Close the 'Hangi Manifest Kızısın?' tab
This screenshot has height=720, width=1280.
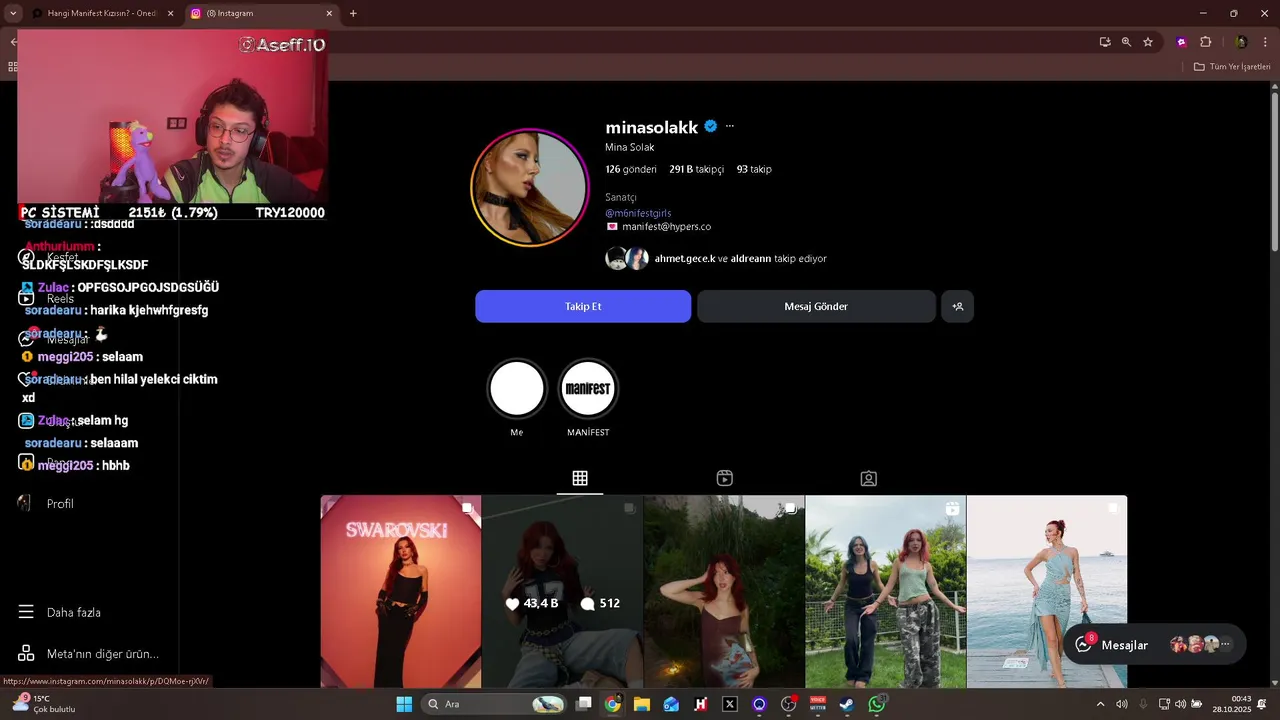(170, 13)
